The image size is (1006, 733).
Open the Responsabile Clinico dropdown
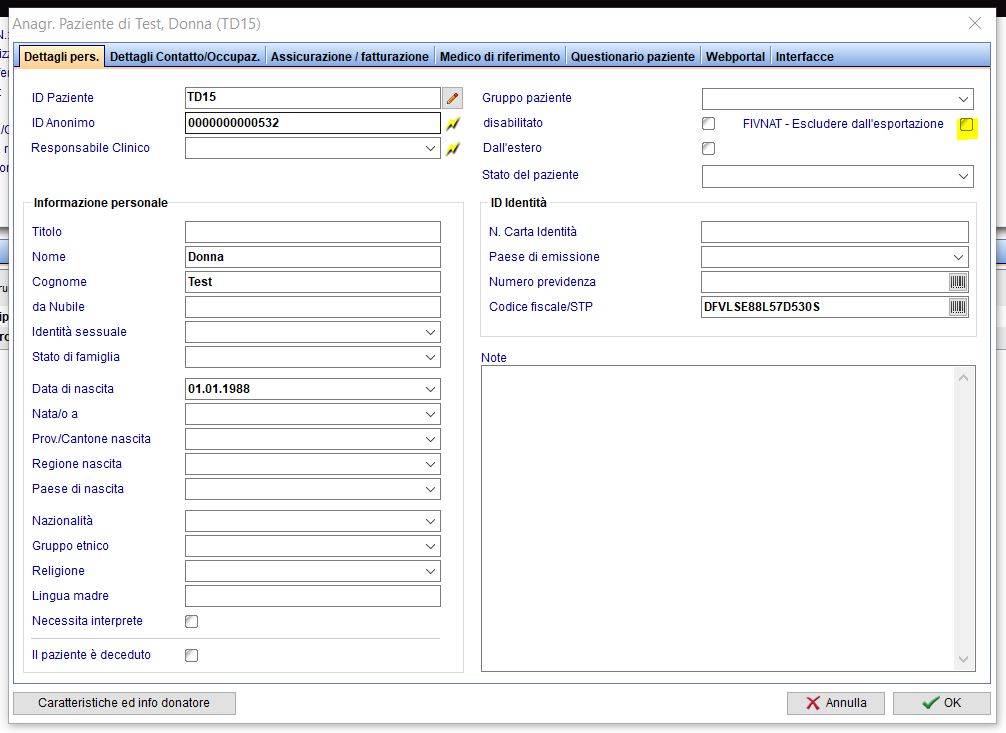(430, 148)
